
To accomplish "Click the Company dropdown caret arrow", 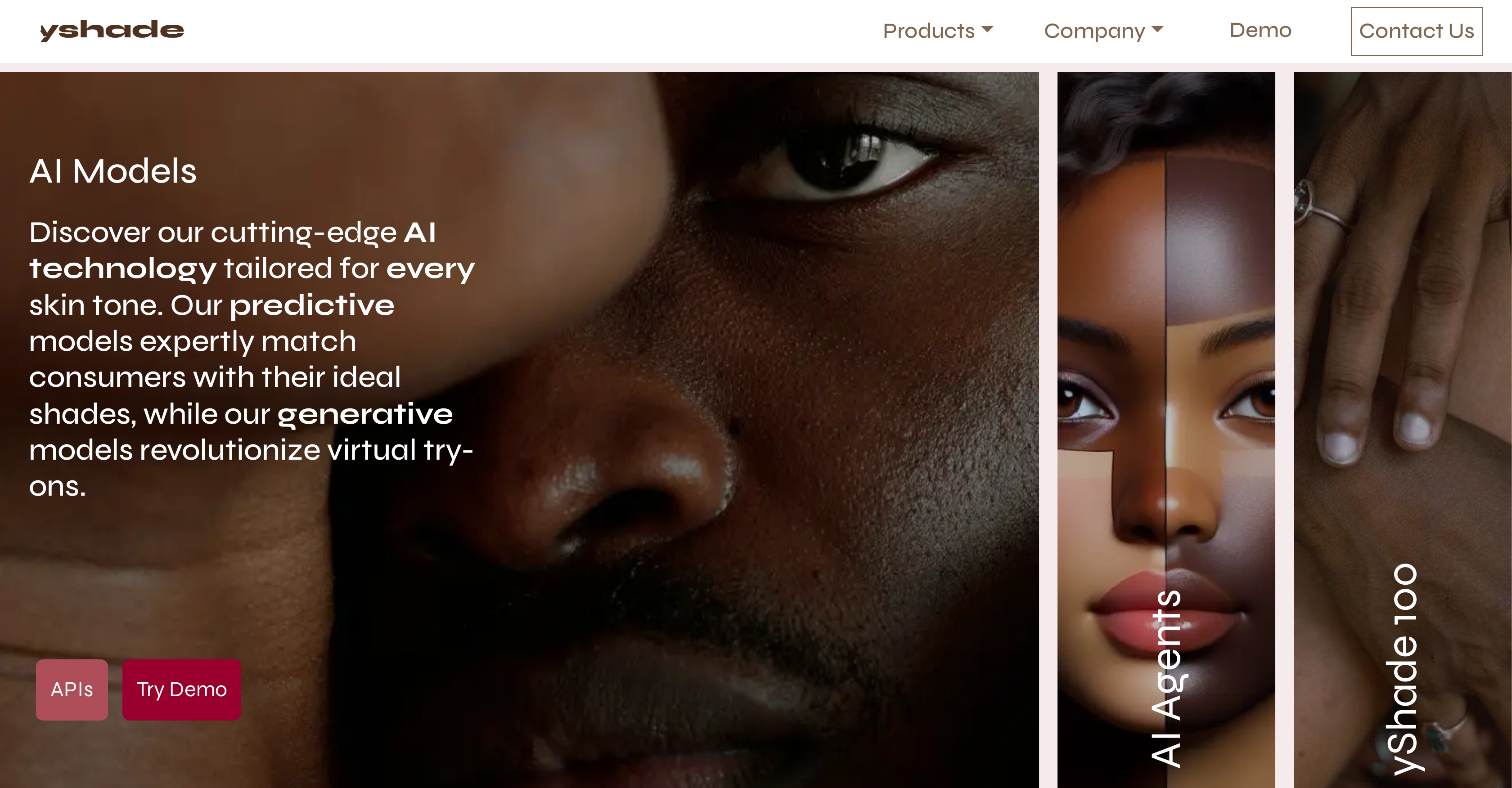I will pos(1157,29).
